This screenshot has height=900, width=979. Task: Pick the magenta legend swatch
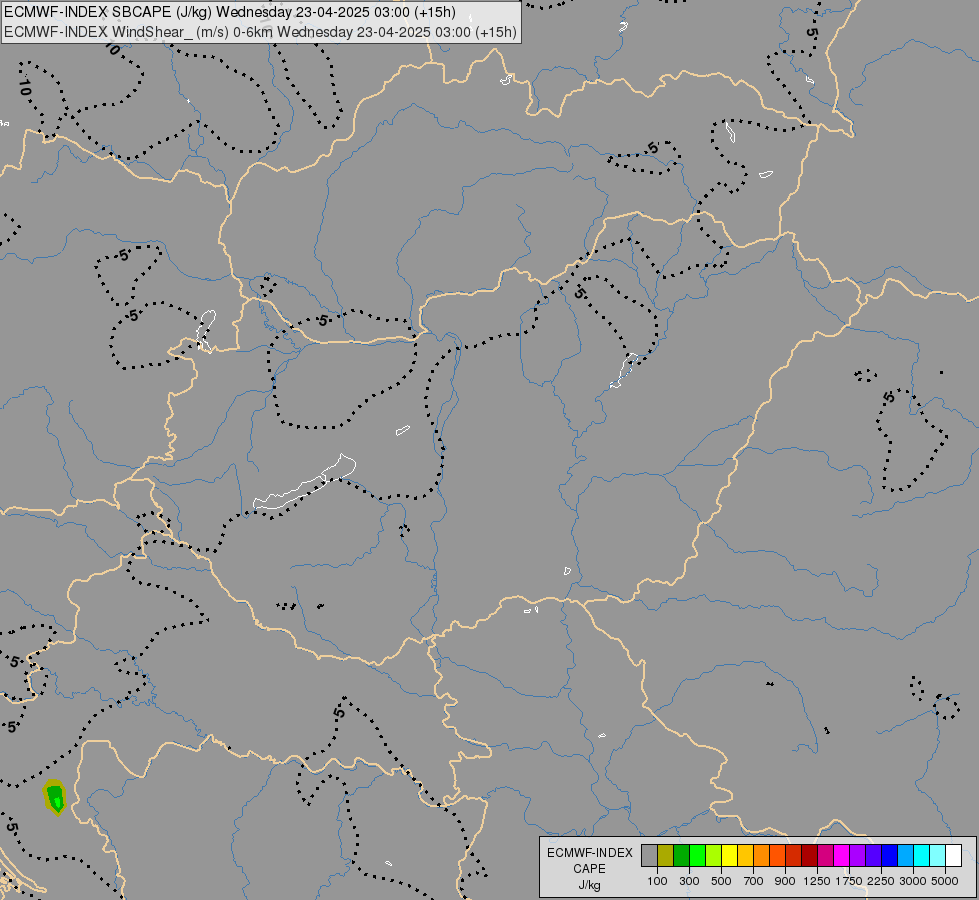(x=841, y=856)
